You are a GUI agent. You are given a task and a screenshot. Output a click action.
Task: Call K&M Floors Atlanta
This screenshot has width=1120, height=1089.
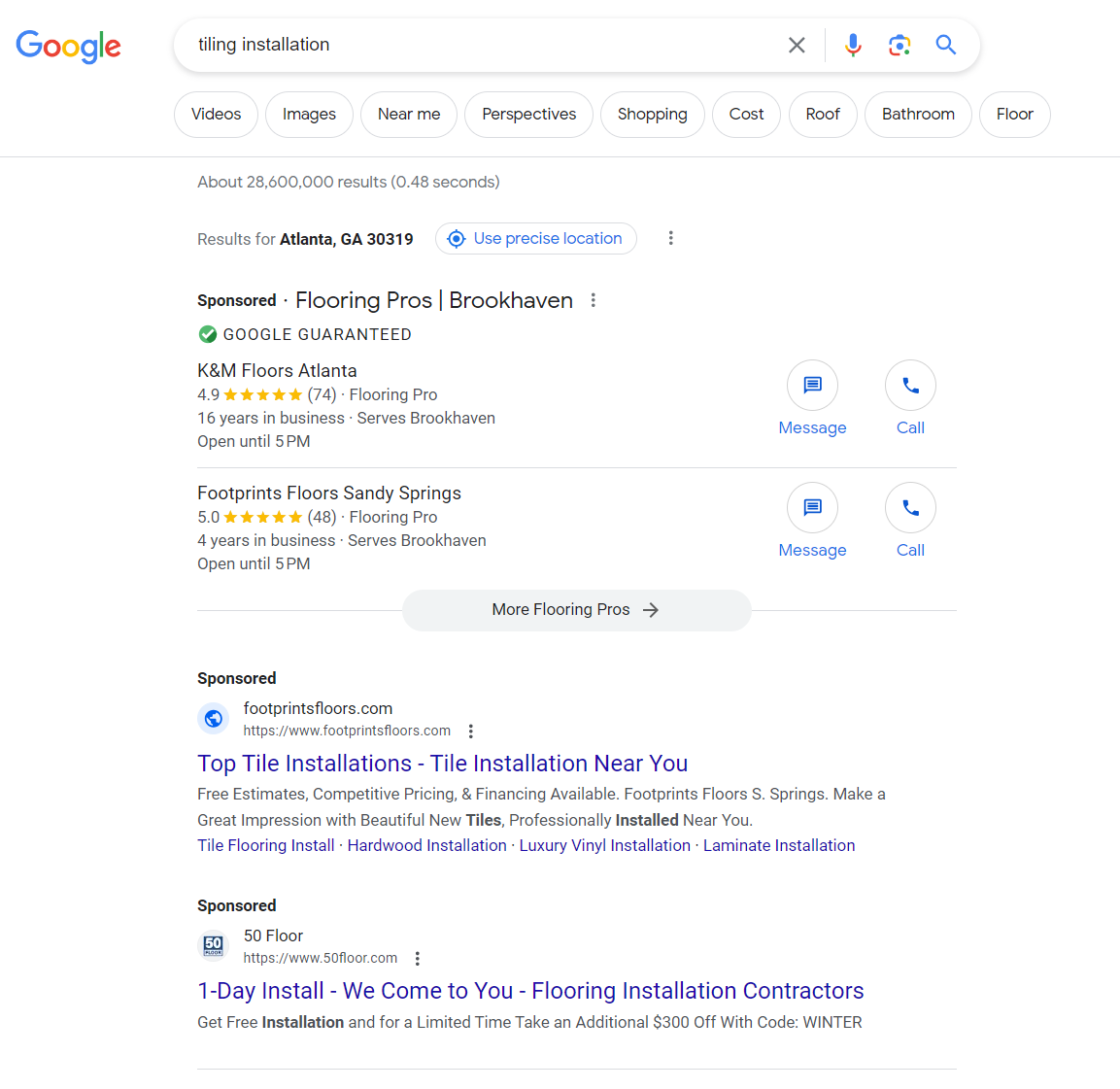point(910,386)
